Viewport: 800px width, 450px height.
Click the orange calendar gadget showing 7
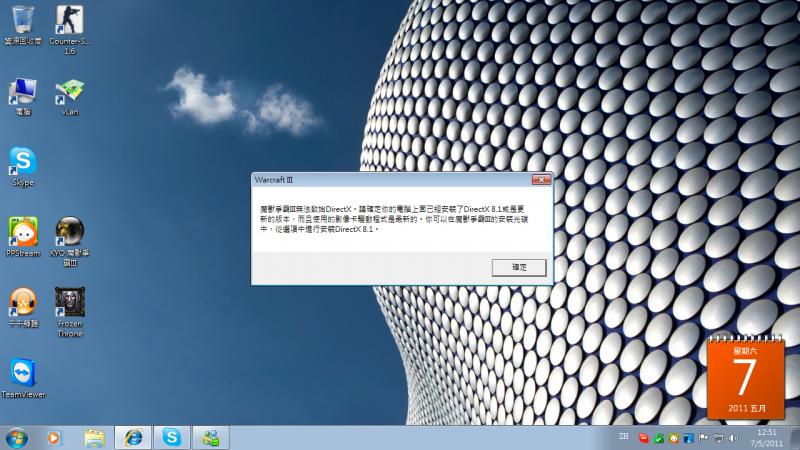[x=745, y=377]
